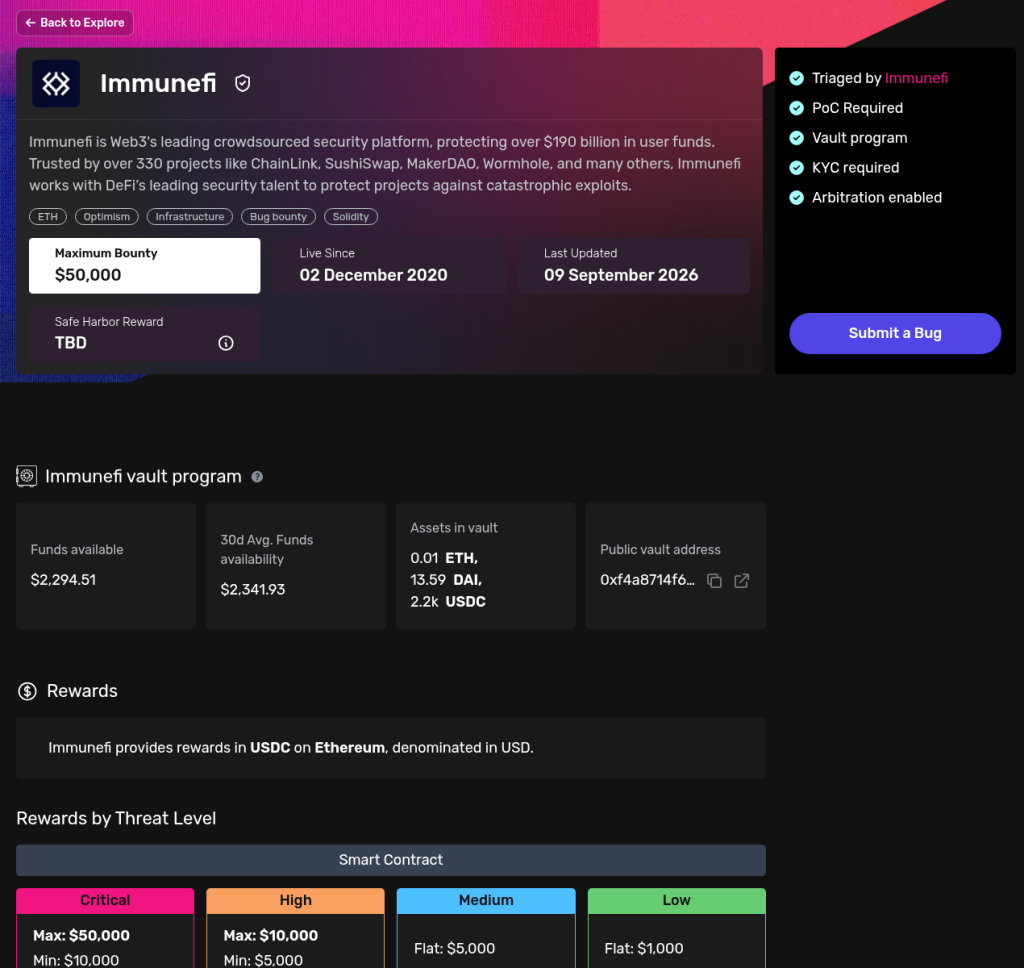This screenshot has width=1024, height=968.
Task: Click the Live Since 02 December 2020 card
Action: pos(389,265)
